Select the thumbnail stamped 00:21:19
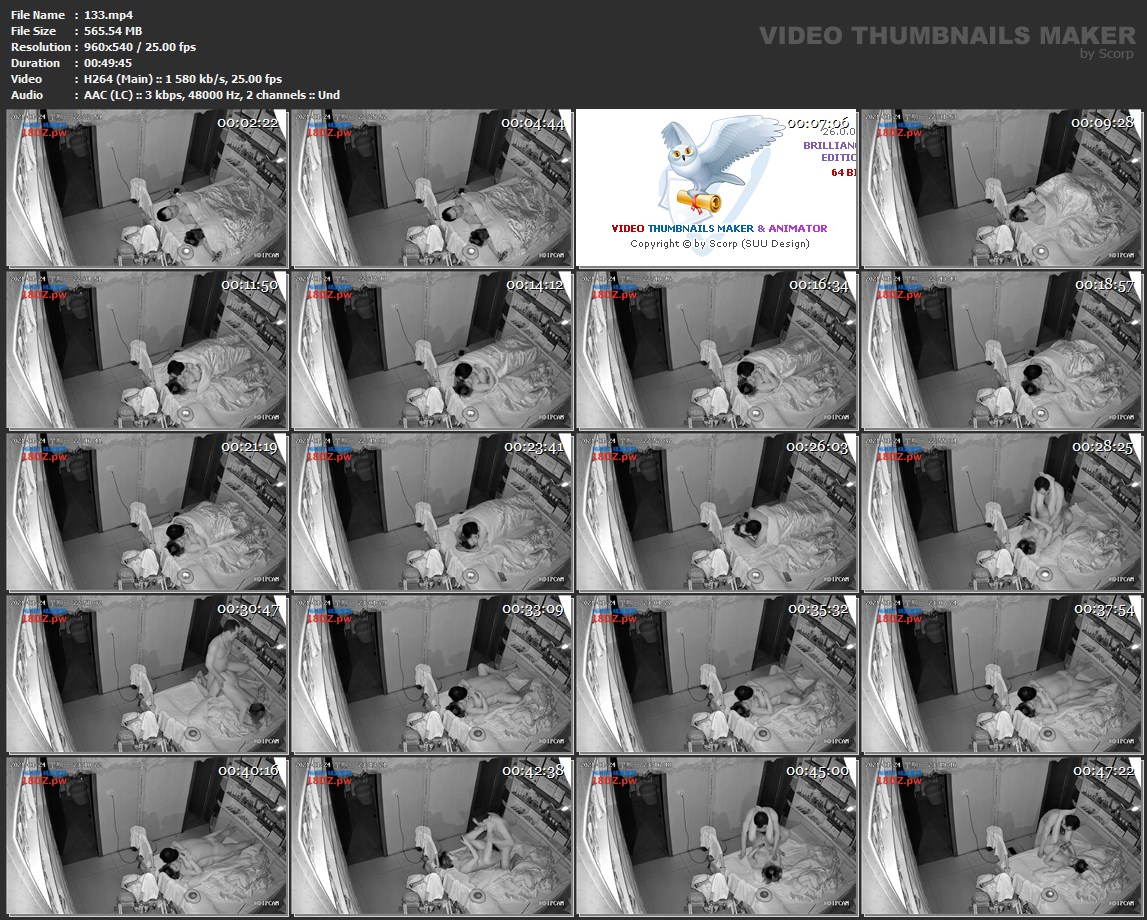Image resolution: width=1147 pixels, height=920 pixels. tap(146, 513)
